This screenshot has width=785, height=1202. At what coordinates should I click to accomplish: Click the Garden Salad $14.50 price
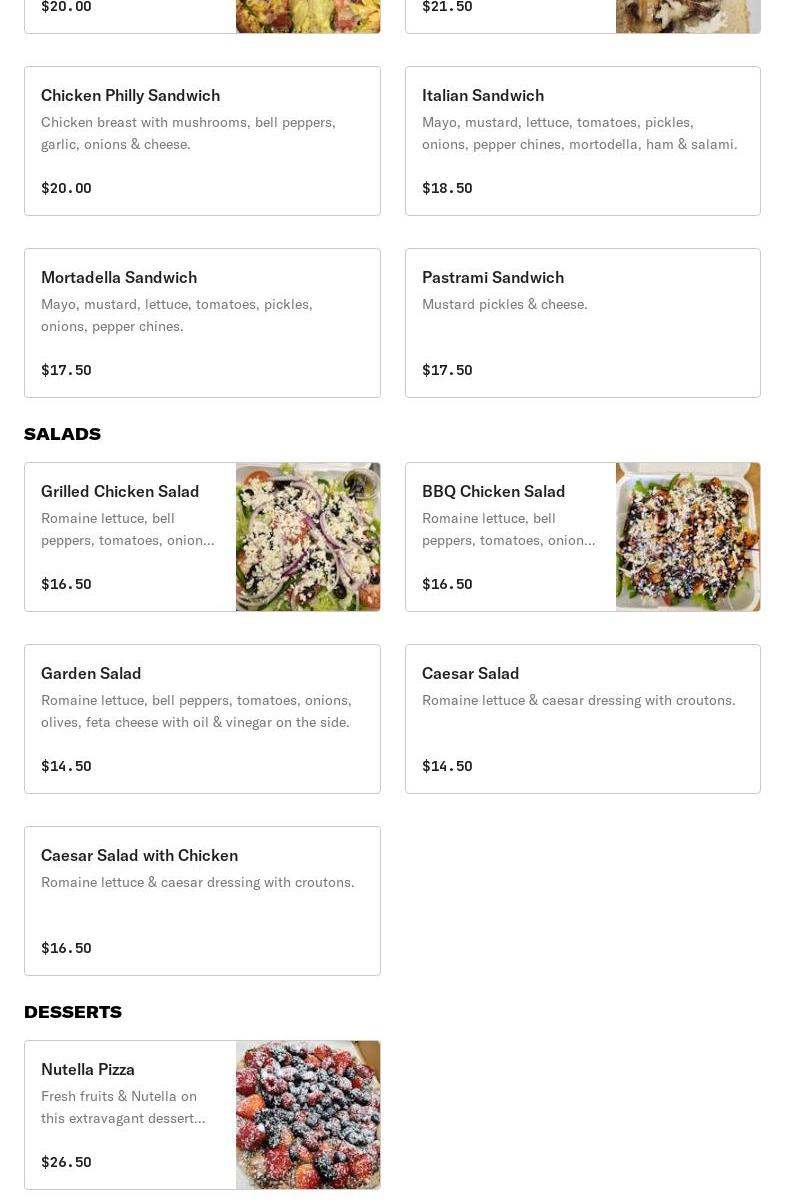click(x=66, y=766)
